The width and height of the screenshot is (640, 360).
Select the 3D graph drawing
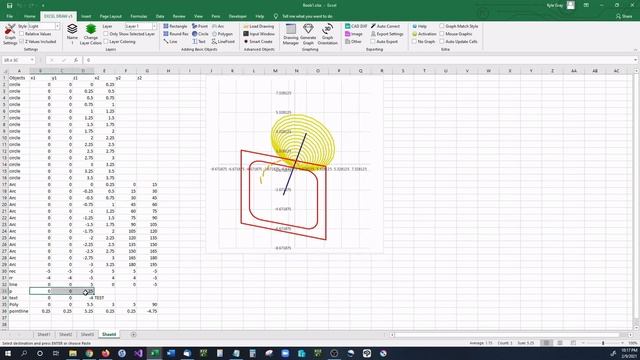point(294,165)
